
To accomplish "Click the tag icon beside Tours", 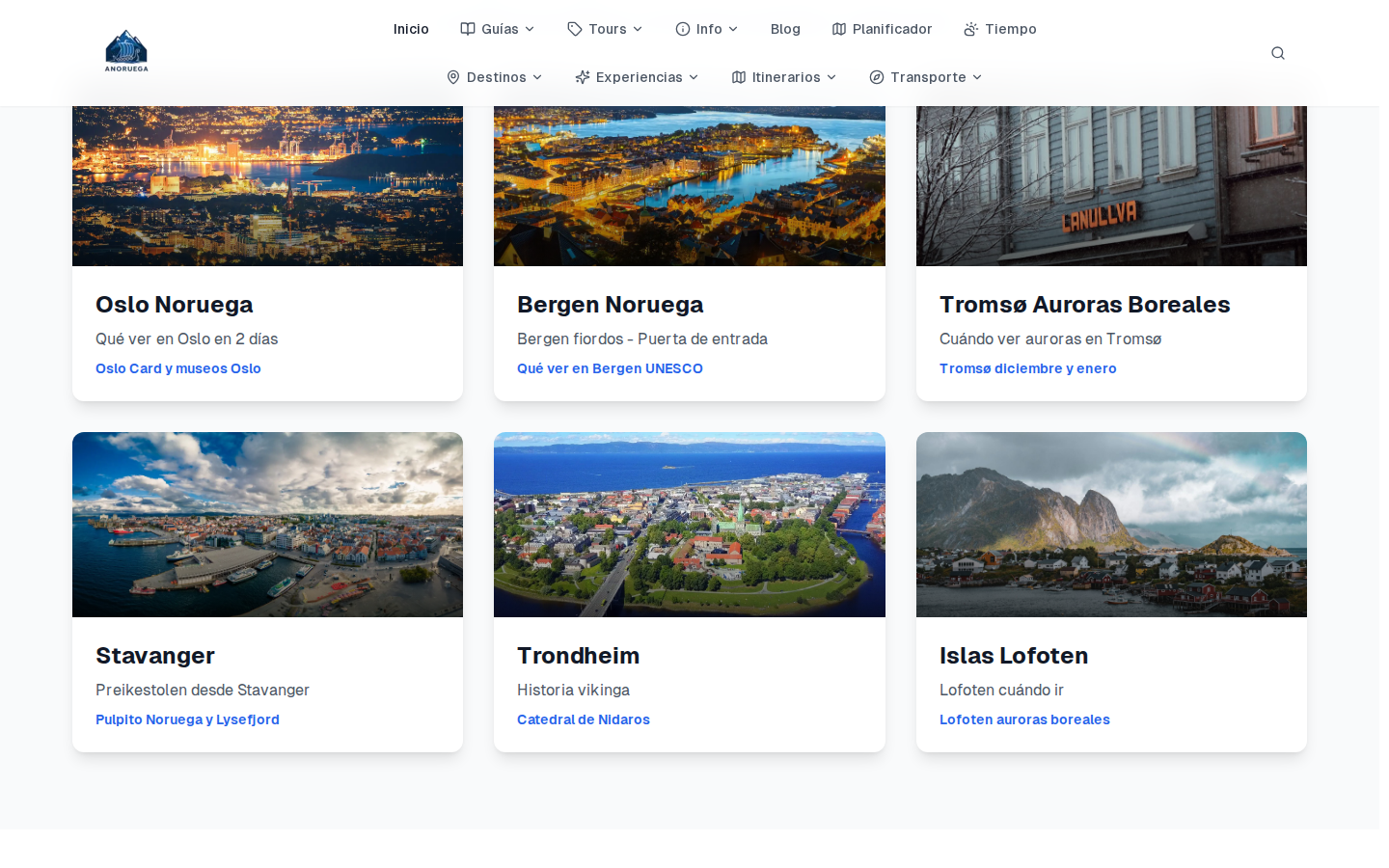I will [574, 28].
